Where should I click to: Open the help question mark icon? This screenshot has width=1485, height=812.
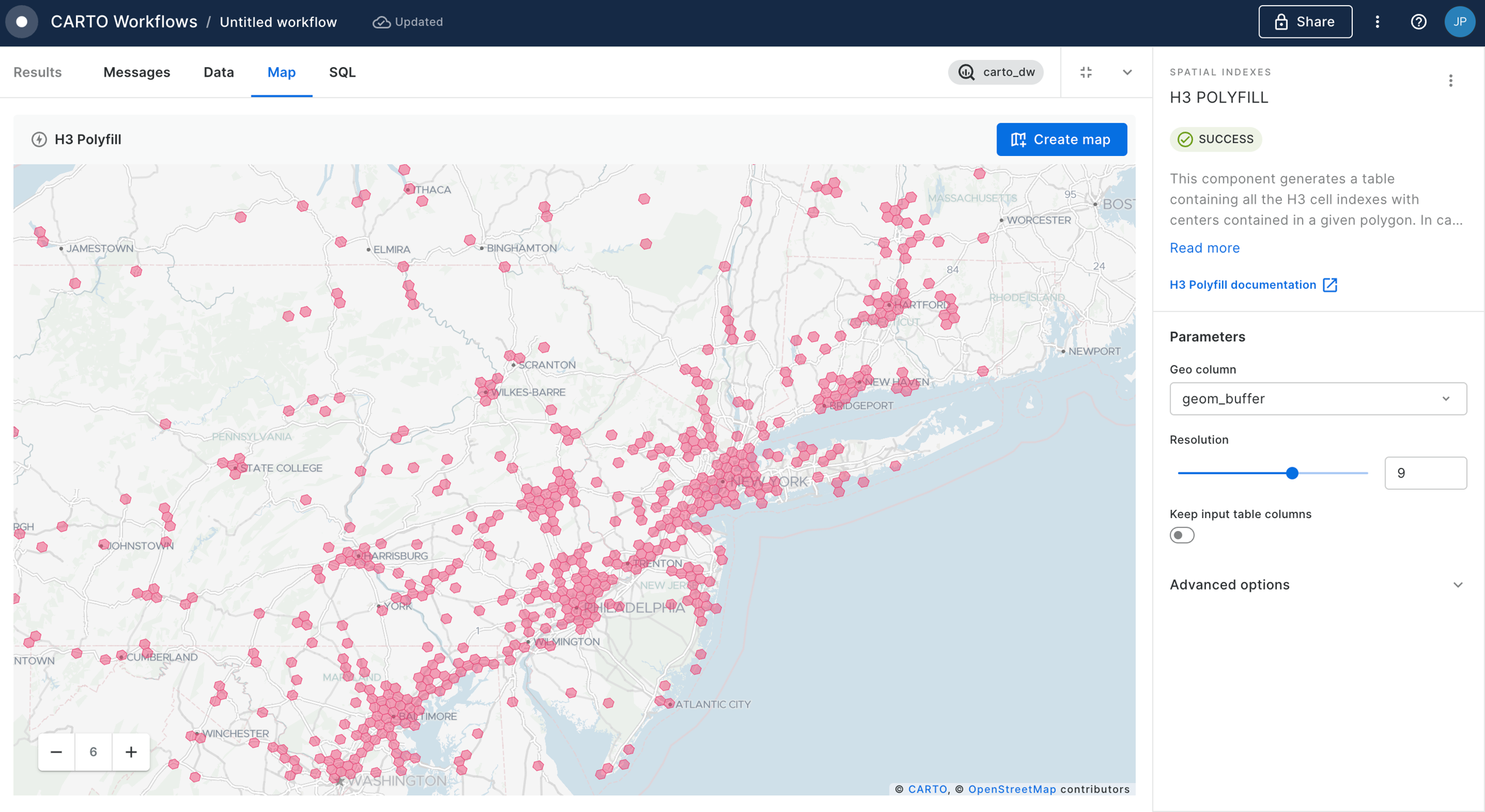pyautogui.click(x=1418, y=22)
